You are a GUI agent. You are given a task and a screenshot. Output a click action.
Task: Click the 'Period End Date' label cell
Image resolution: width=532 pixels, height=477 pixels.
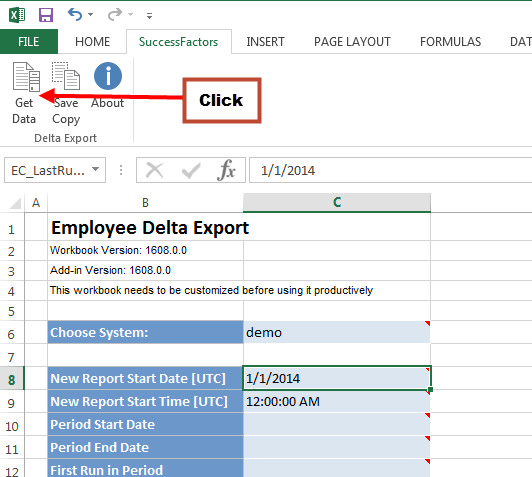pyautogui.click(x=146, y=447)
